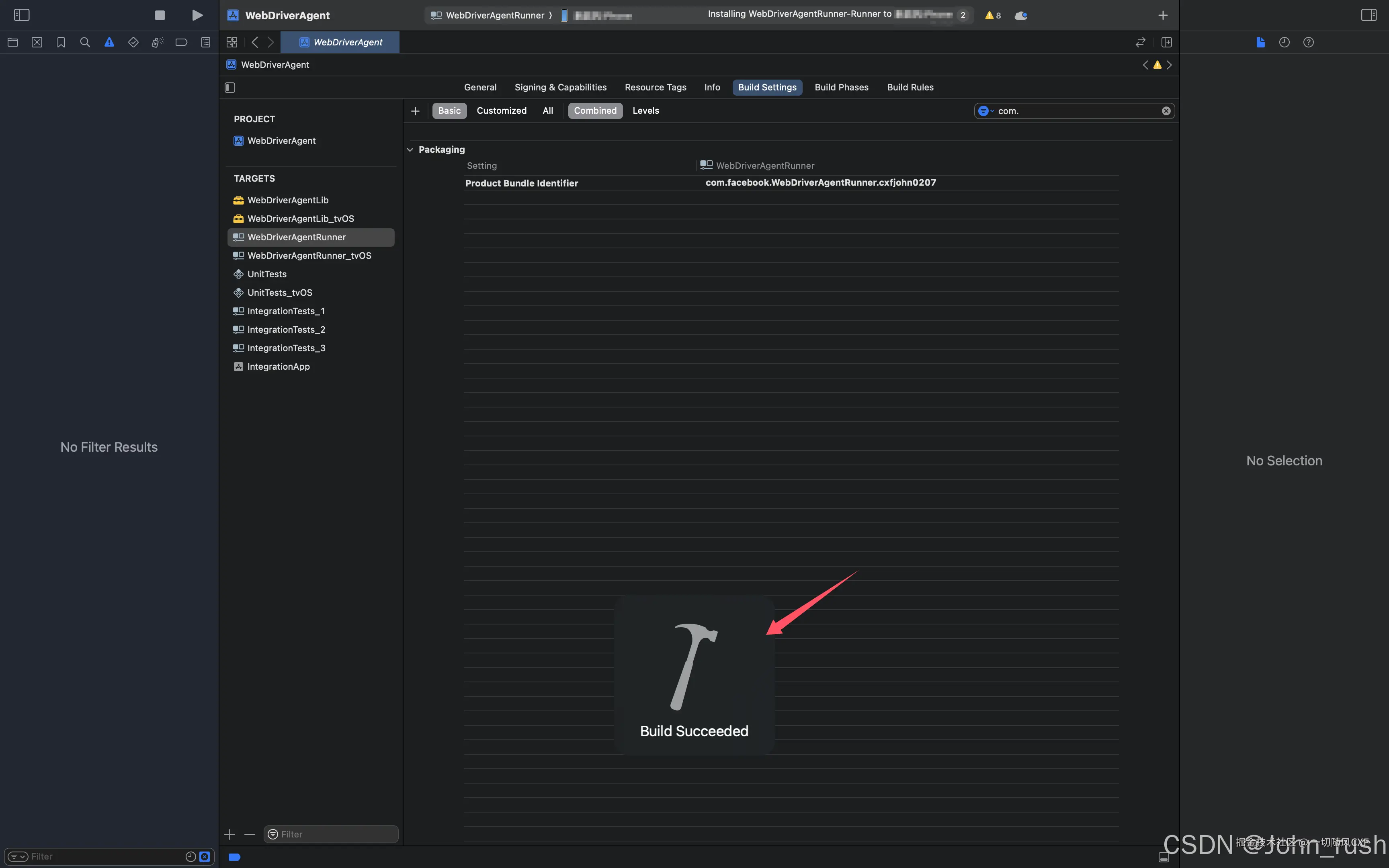1389x868 pixels.
Task: Open the Find navigator magnifier icon
Action: [x=85, y=43]
